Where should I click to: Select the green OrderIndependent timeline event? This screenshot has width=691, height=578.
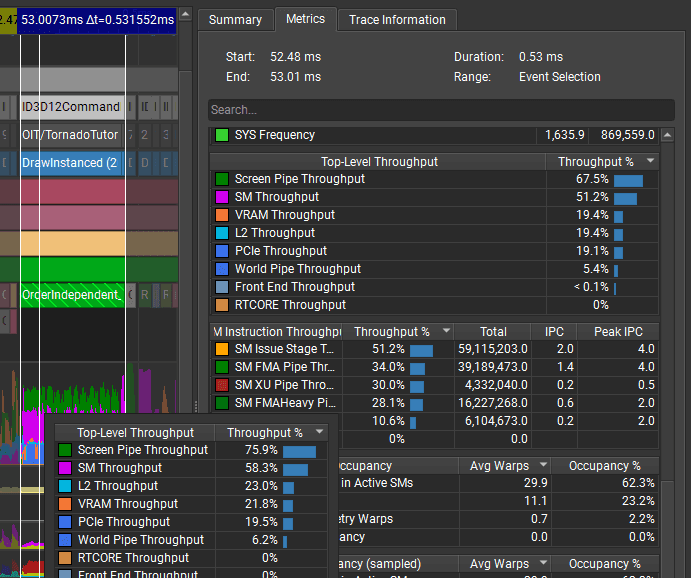tap(72, 295)
